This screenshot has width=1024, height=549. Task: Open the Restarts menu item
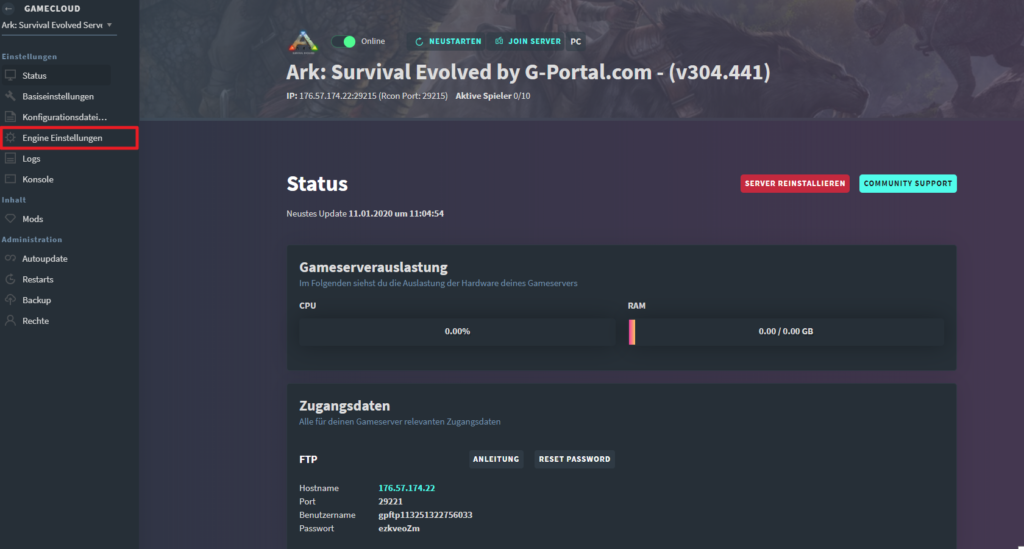pos(38,279)
